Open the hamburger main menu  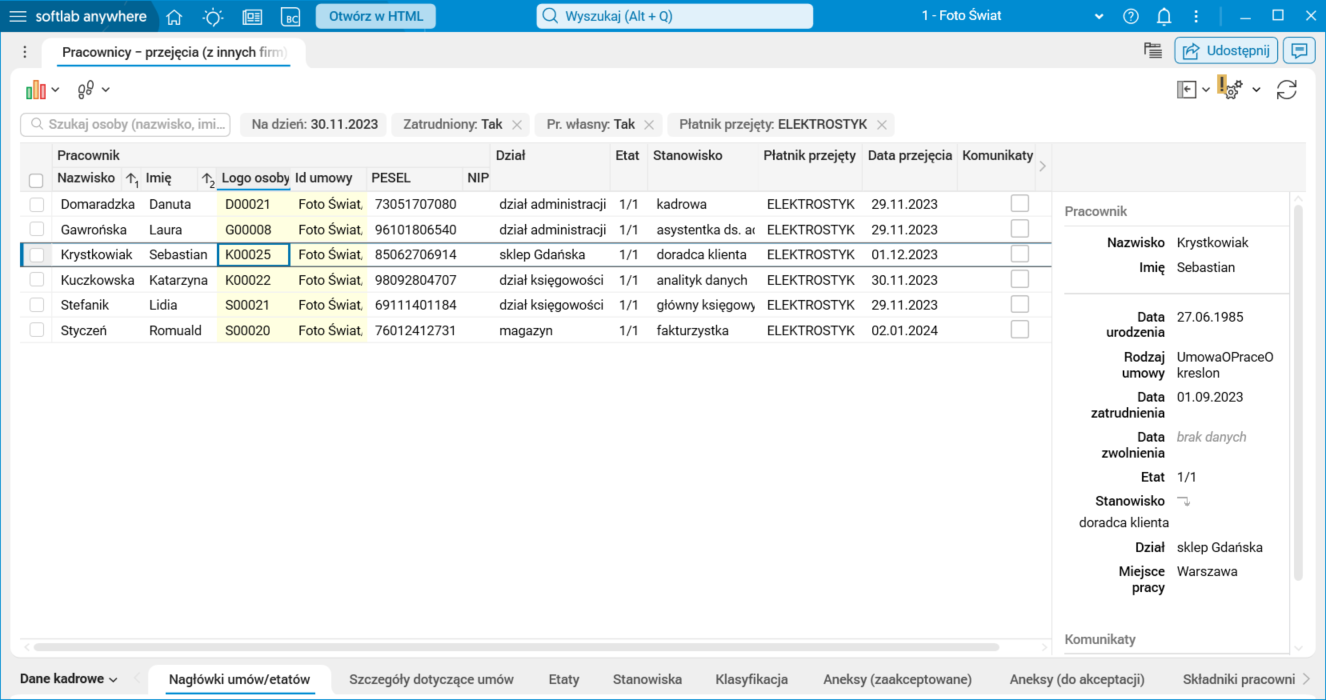(18, 16)
